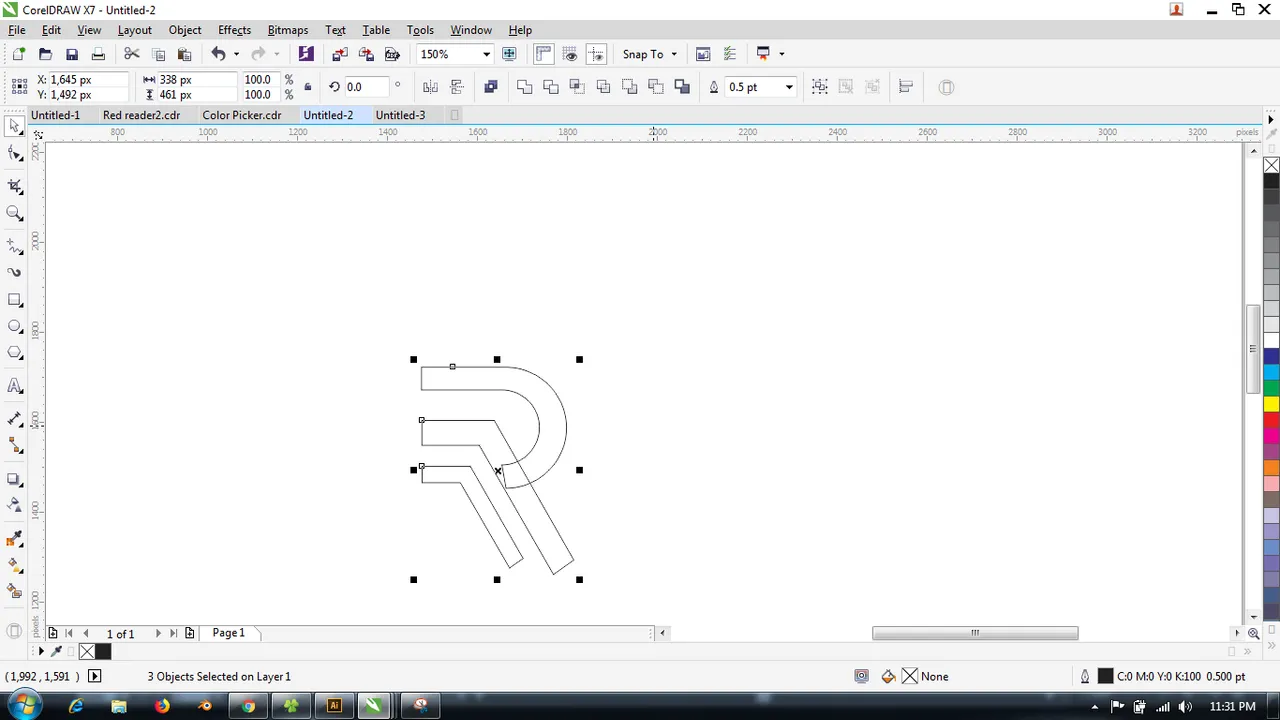Switch to Red reader2.cdr tab
Image resolution: width=1280 pixels, height=720 pixels.
141,115
